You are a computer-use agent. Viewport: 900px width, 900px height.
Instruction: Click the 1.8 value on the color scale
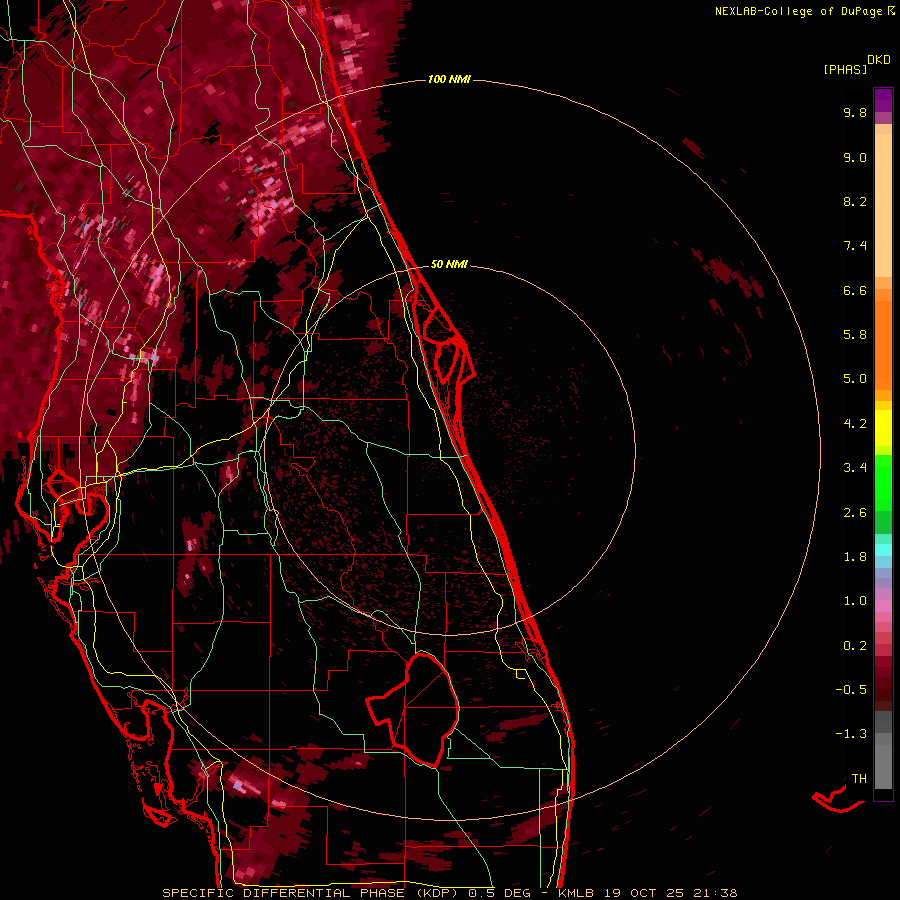855,557
